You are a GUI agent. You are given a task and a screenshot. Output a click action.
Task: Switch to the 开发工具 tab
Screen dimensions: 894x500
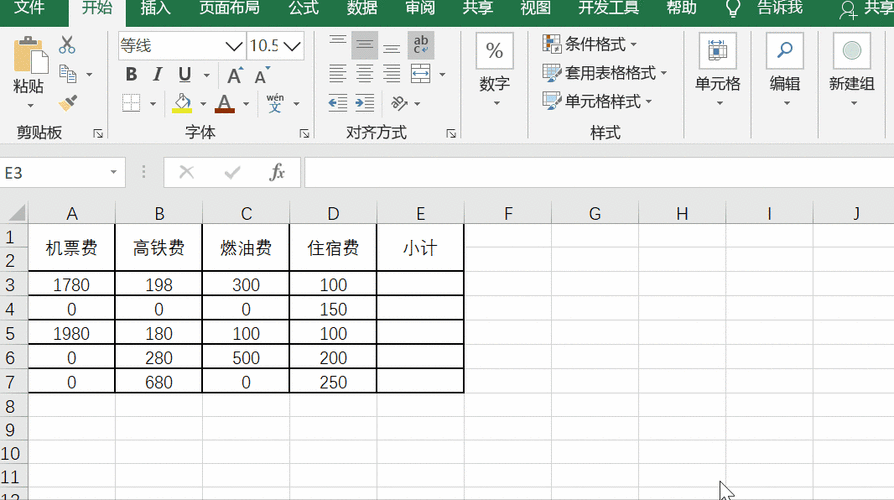point(608,8)
